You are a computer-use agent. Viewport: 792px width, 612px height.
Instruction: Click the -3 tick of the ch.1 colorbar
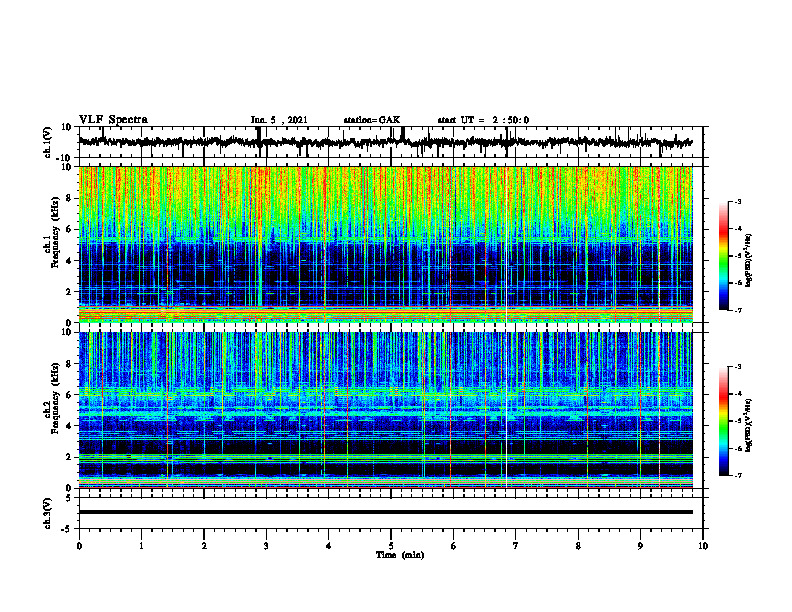click(x=738, y=202)
